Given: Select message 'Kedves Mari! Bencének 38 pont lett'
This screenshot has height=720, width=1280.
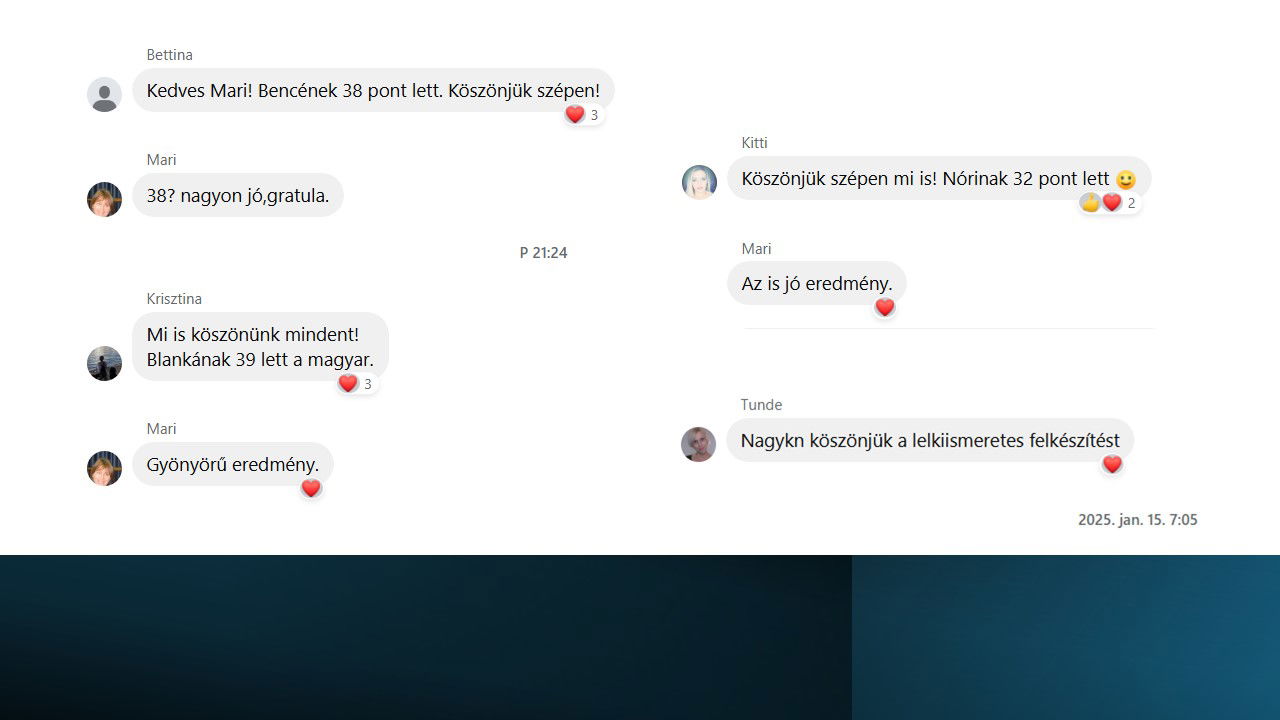Looking at the screenshot, I should (x=373, y=90).
